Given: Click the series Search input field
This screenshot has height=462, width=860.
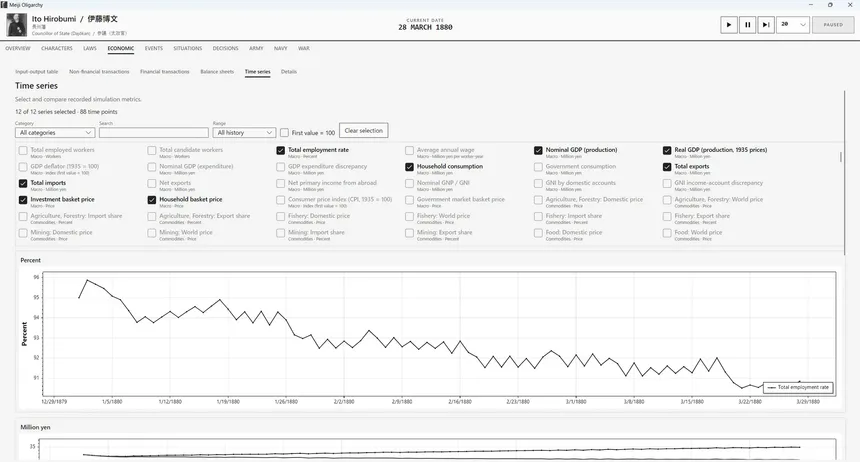Looking at the screenshot, I should click(154, 133).
